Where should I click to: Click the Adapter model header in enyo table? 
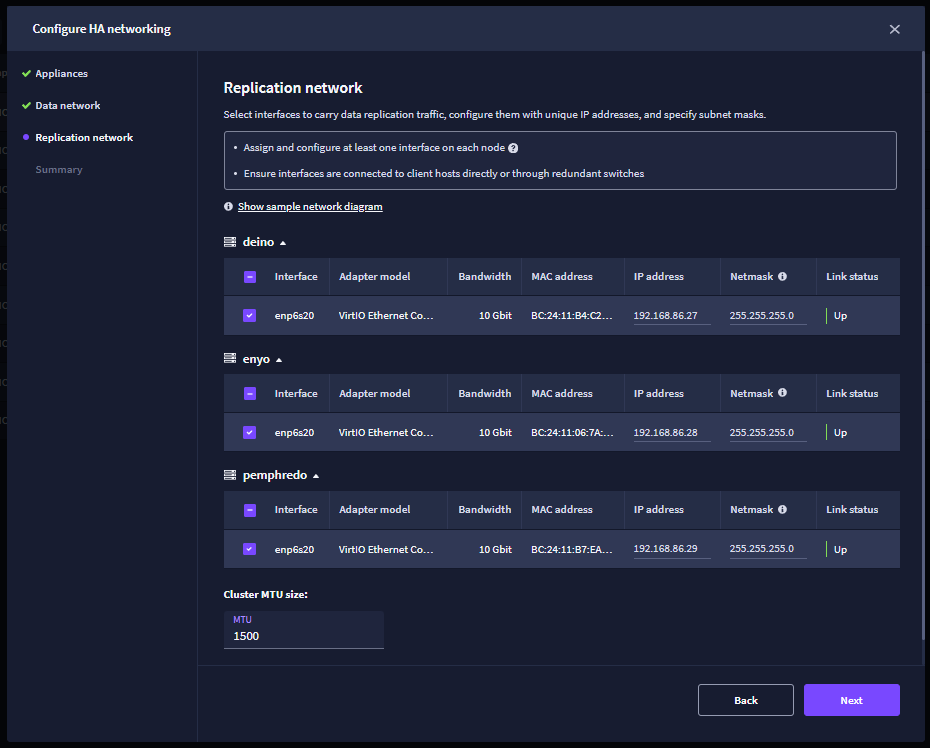(374, 393)
